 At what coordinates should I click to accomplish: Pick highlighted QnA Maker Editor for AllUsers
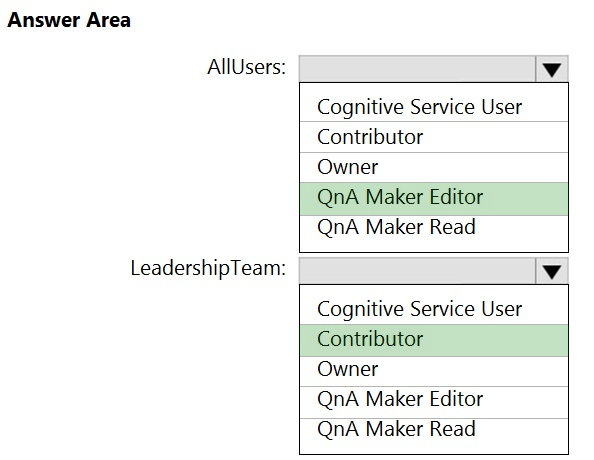(x=434, y=199)
